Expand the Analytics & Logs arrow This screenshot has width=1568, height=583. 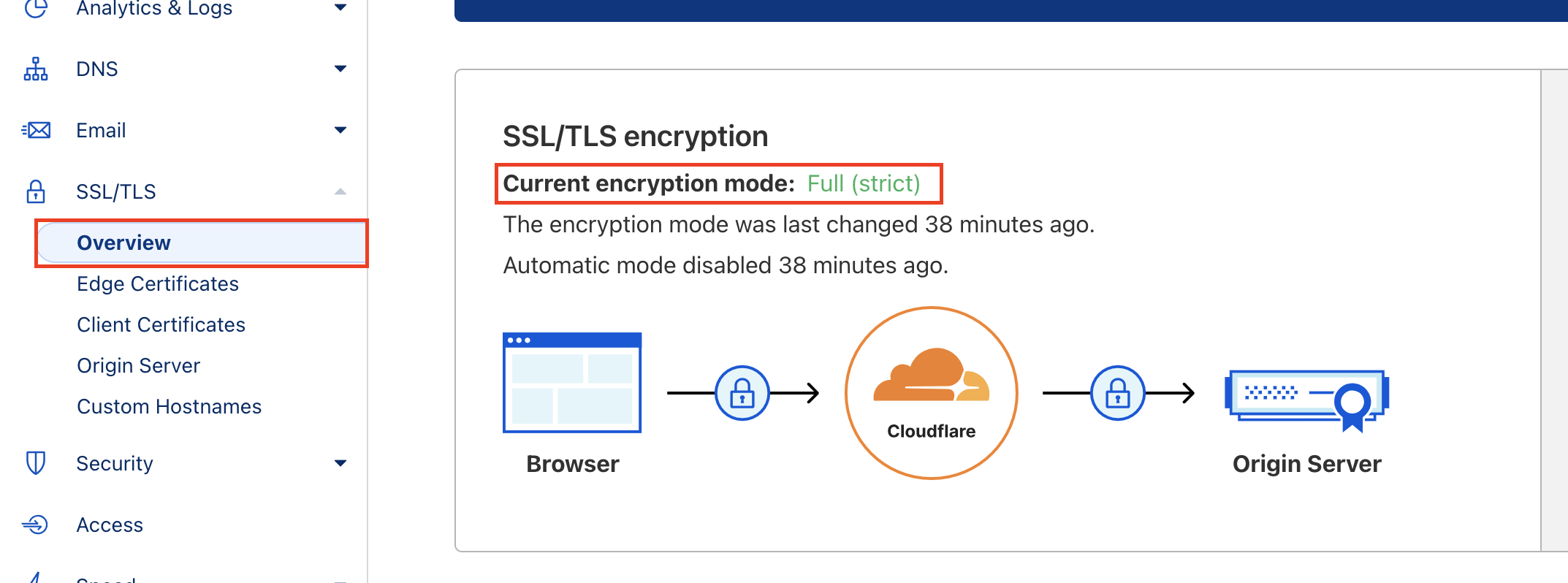pyautogui.click(x=340, y=7)
